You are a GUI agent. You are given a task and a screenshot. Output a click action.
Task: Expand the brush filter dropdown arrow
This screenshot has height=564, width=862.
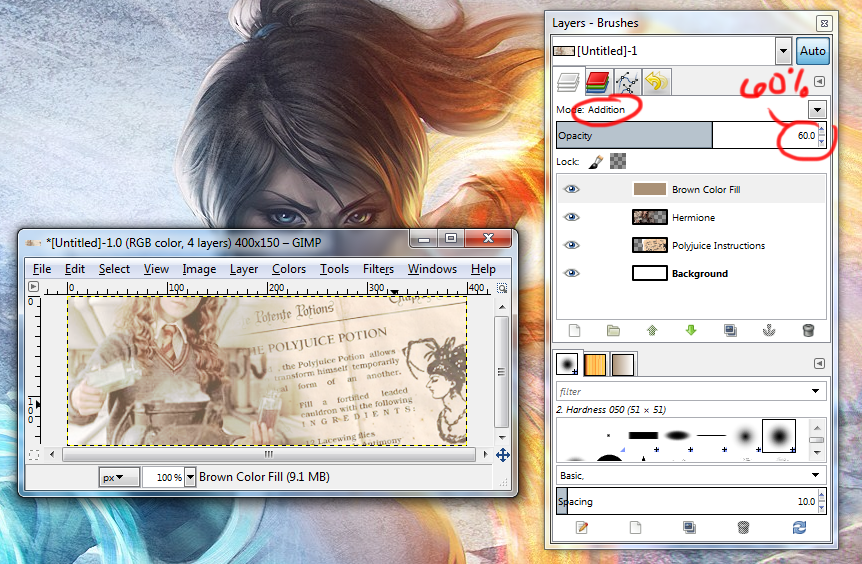point(815,391)
